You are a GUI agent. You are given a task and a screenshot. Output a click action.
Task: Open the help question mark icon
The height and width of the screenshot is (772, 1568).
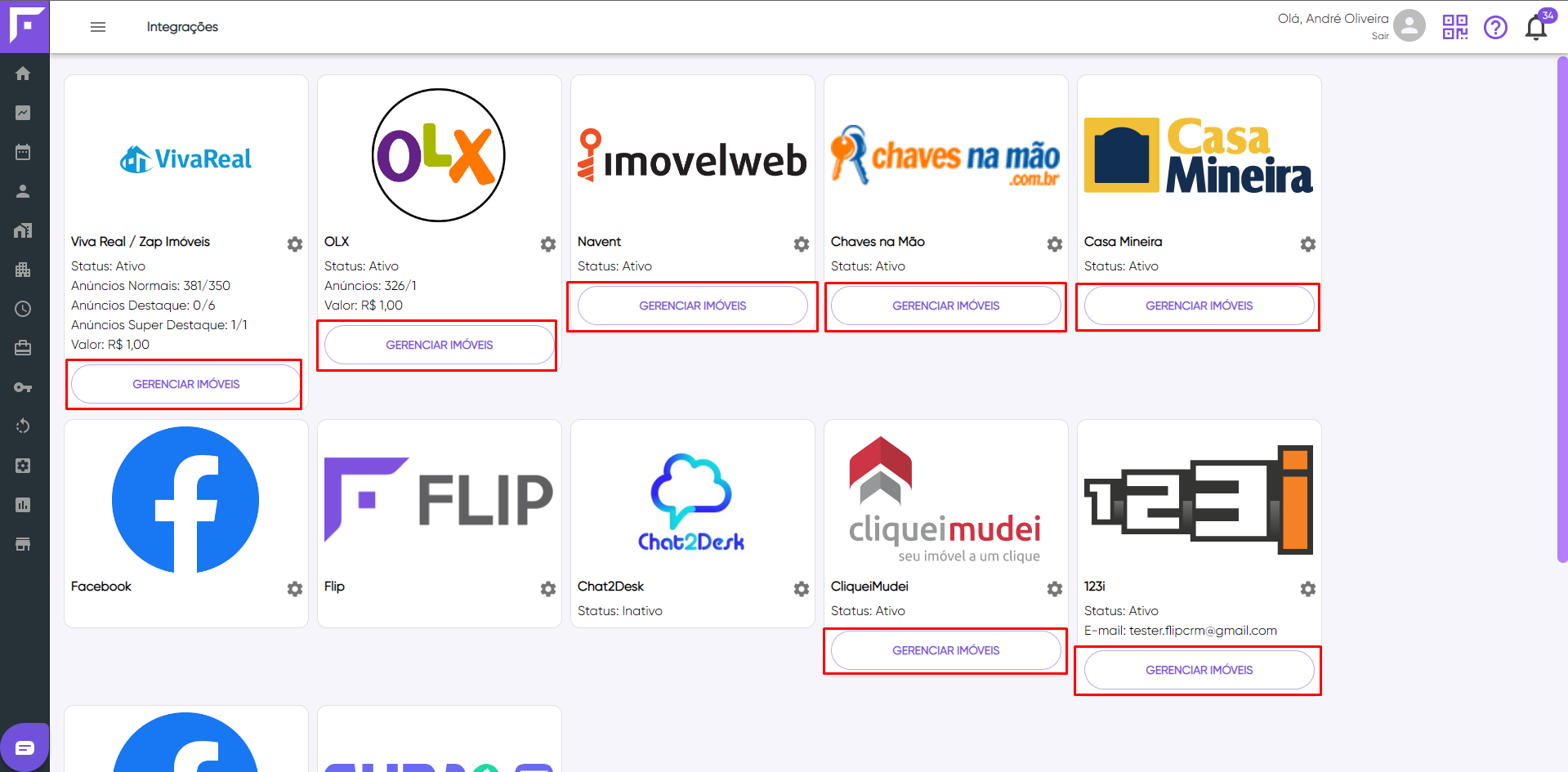1495,28
